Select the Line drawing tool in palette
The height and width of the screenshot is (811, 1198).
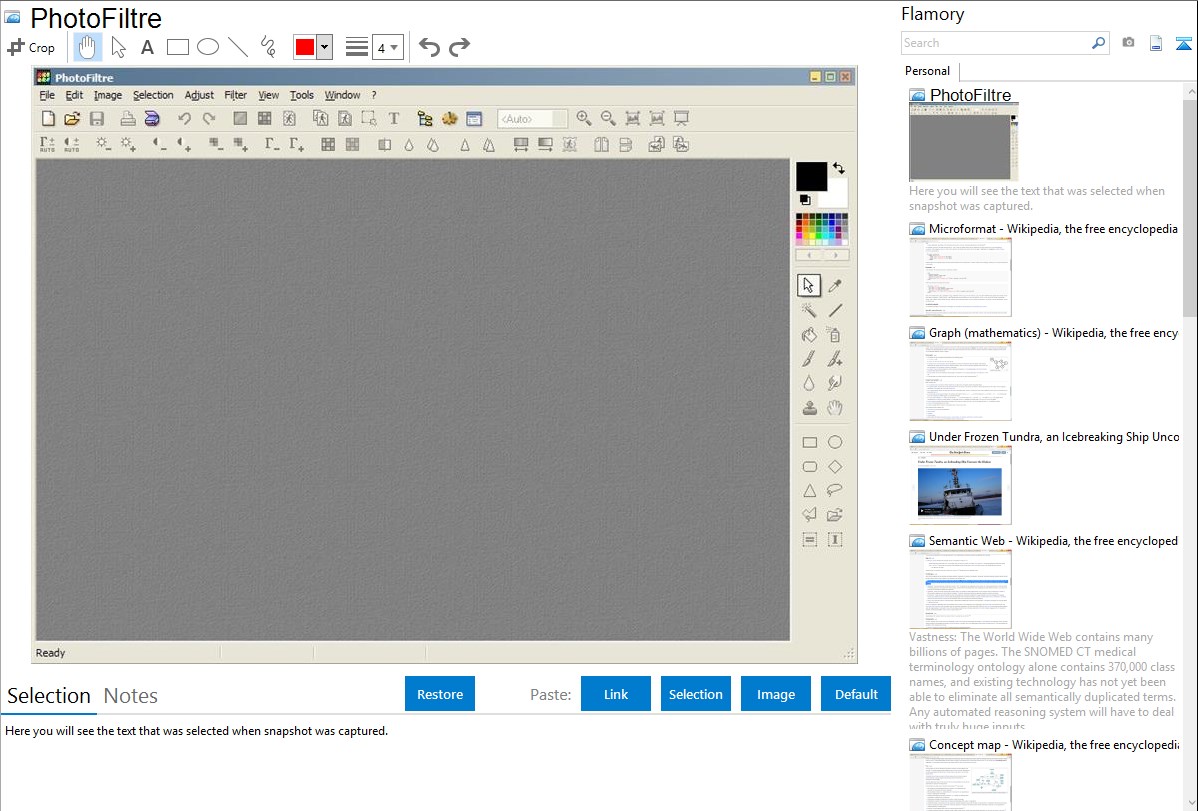[x=835, y=310]
